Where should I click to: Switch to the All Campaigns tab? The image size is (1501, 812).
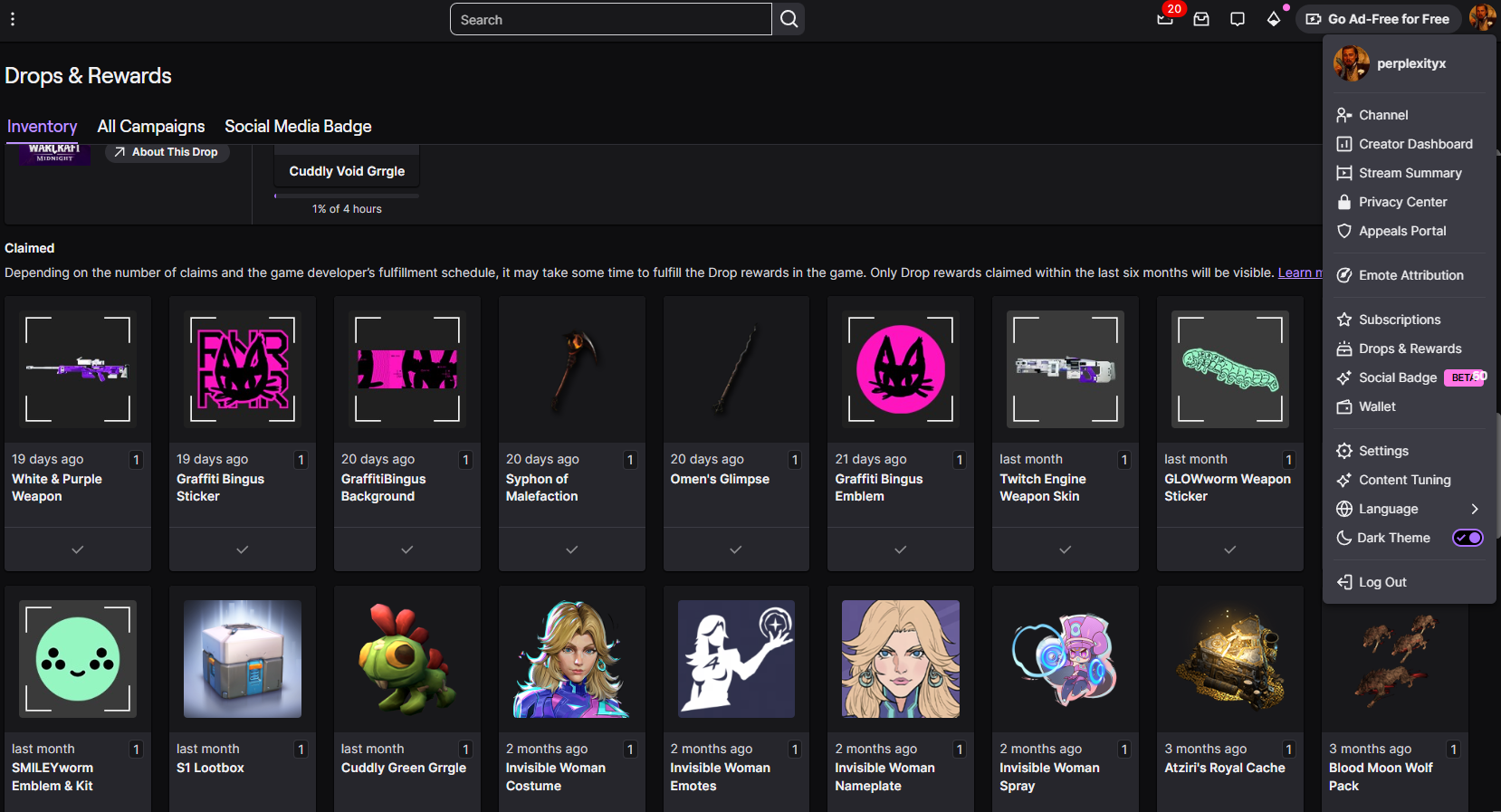151,127
